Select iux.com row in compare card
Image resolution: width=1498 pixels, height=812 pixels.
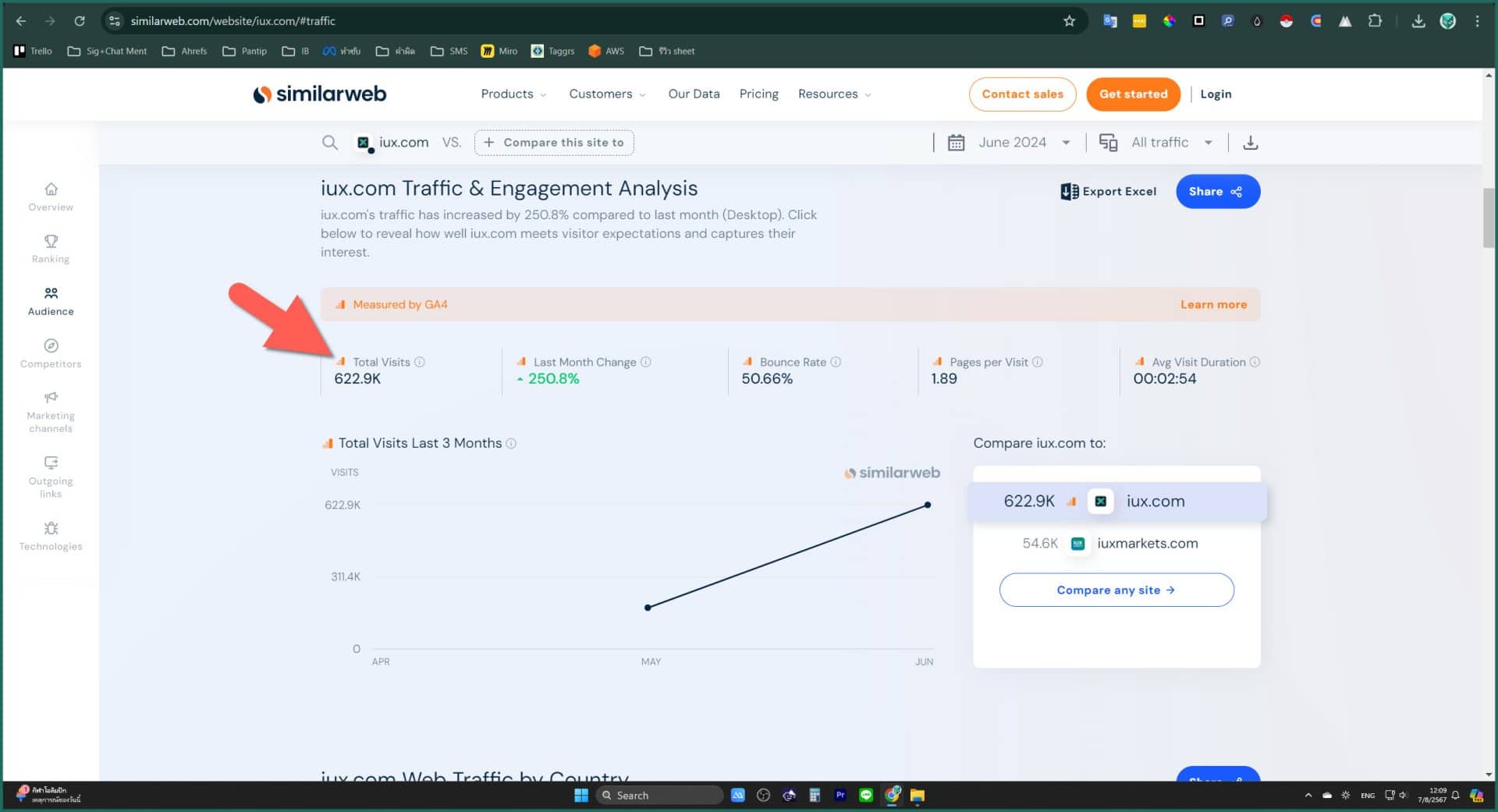tap(1116, 502)
